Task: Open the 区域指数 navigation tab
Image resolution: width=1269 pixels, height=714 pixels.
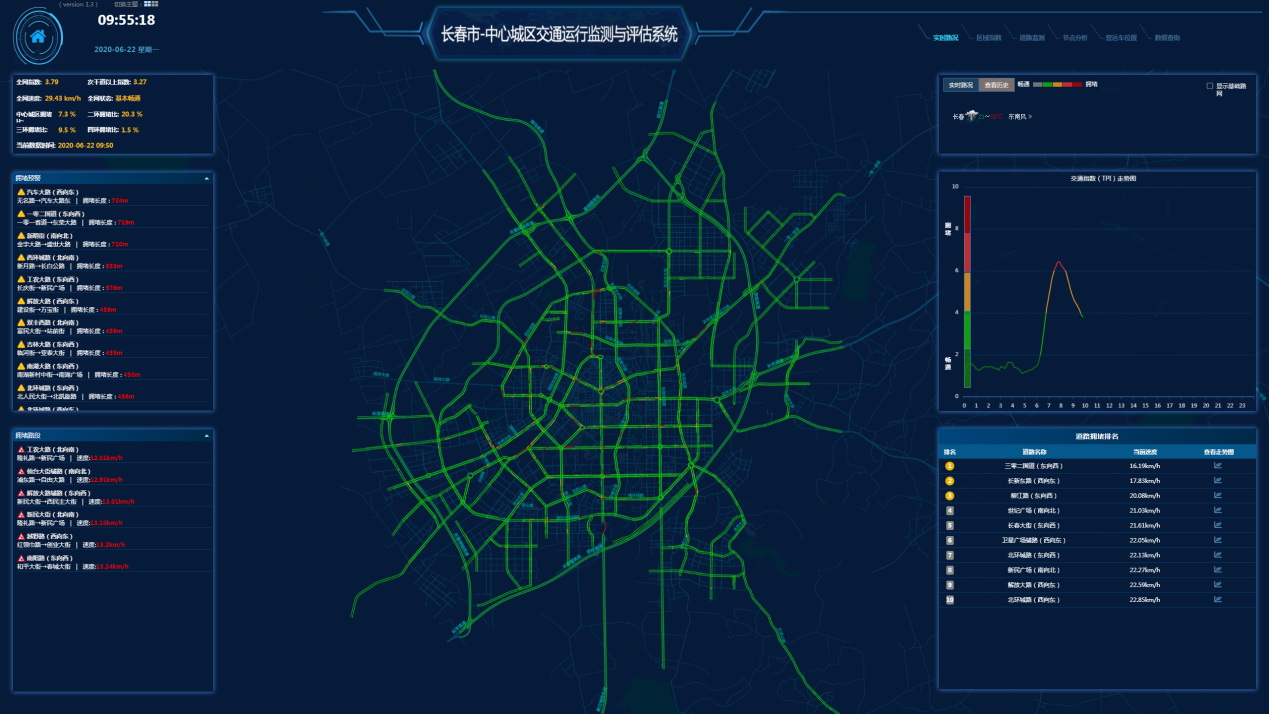Action: 988,38
